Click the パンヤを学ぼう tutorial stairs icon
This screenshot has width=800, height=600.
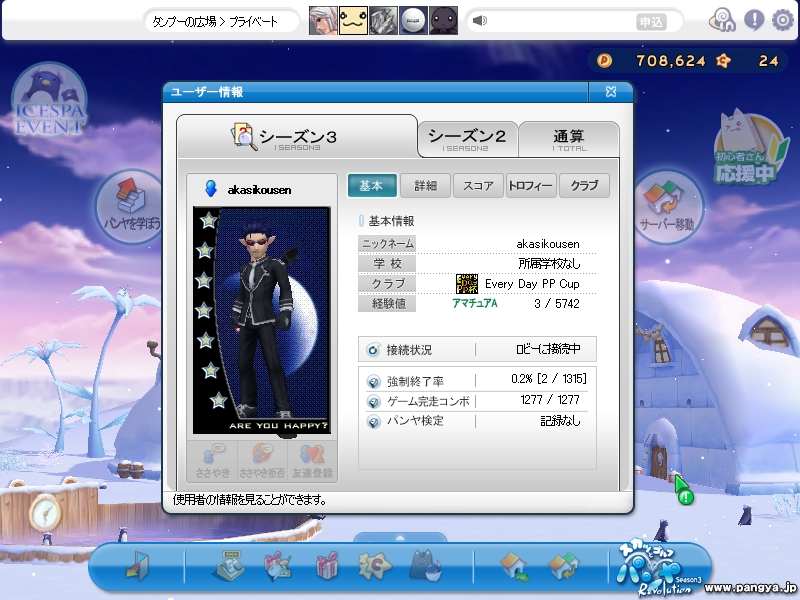130,206
